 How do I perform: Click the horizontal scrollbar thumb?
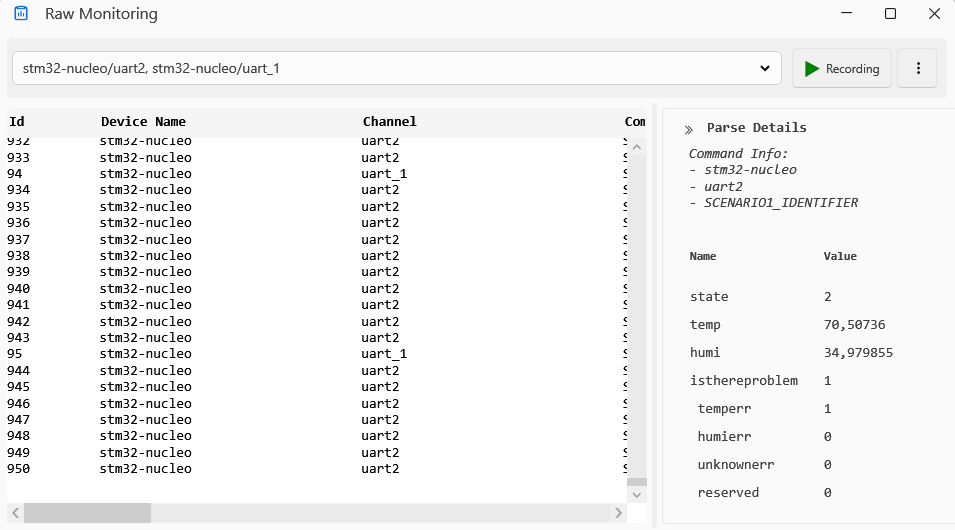(87, 513)
